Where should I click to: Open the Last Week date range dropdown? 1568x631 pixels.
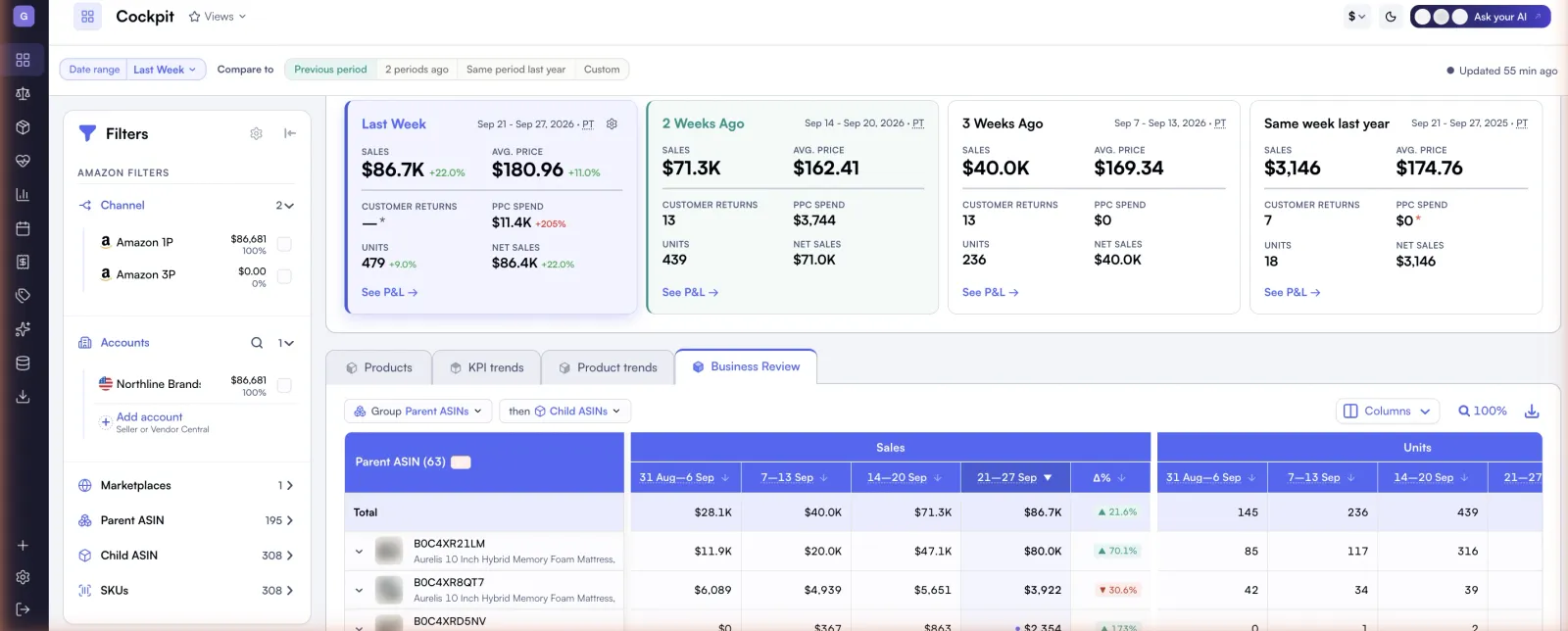[x=165, y=70]
